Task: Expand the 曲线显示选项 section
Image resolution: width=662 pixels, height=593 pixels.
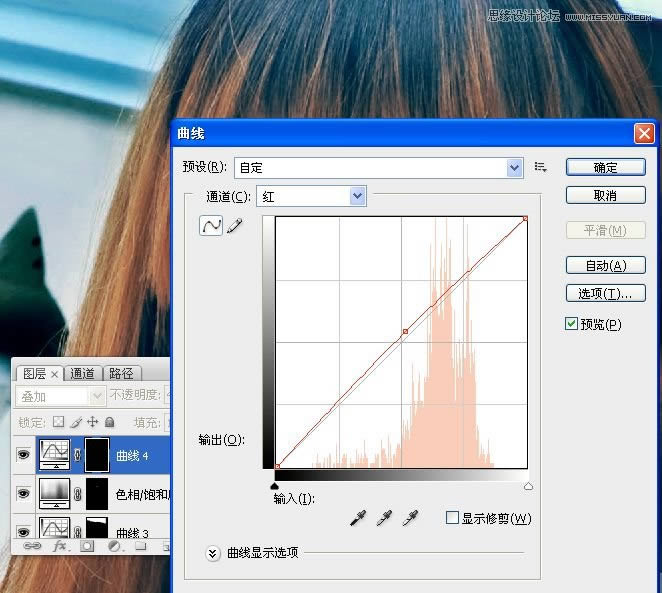Action: point(212,552)
